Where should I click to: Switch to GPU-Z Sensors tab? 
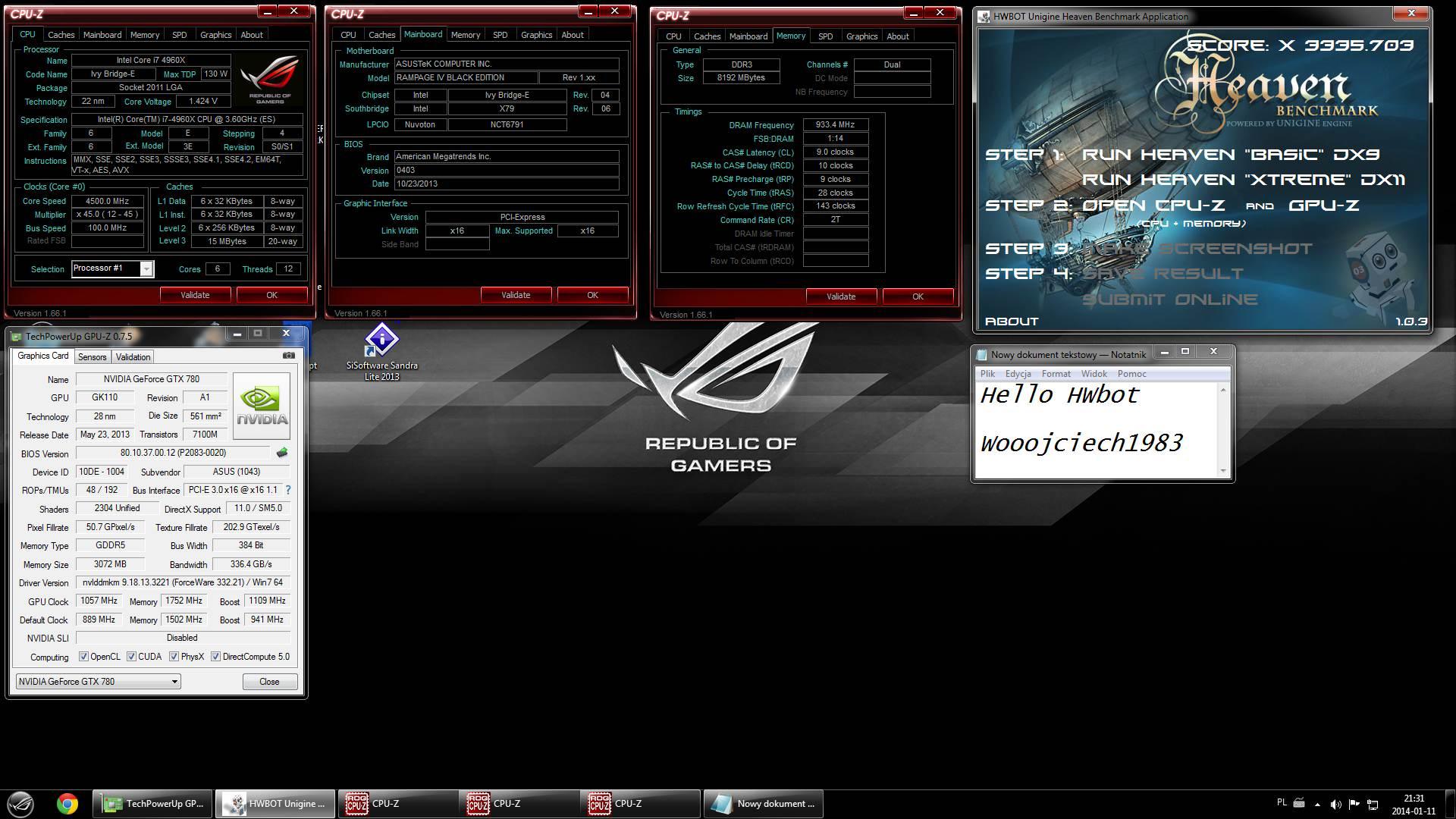click(92, 357)
